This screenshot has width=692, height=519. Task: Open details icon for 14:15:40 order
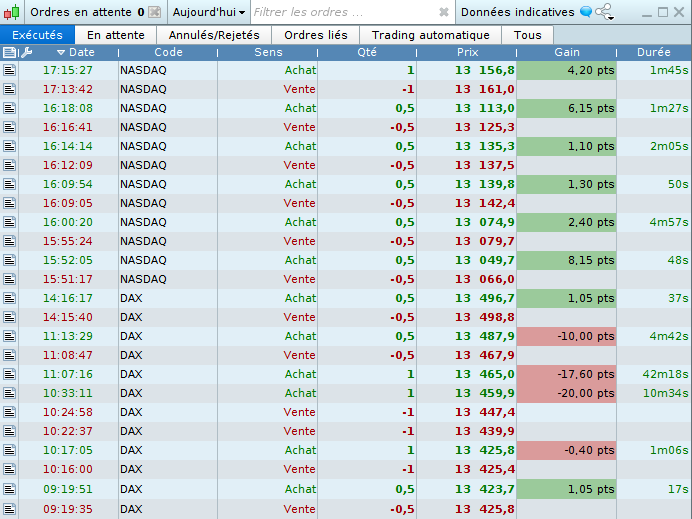10,317
